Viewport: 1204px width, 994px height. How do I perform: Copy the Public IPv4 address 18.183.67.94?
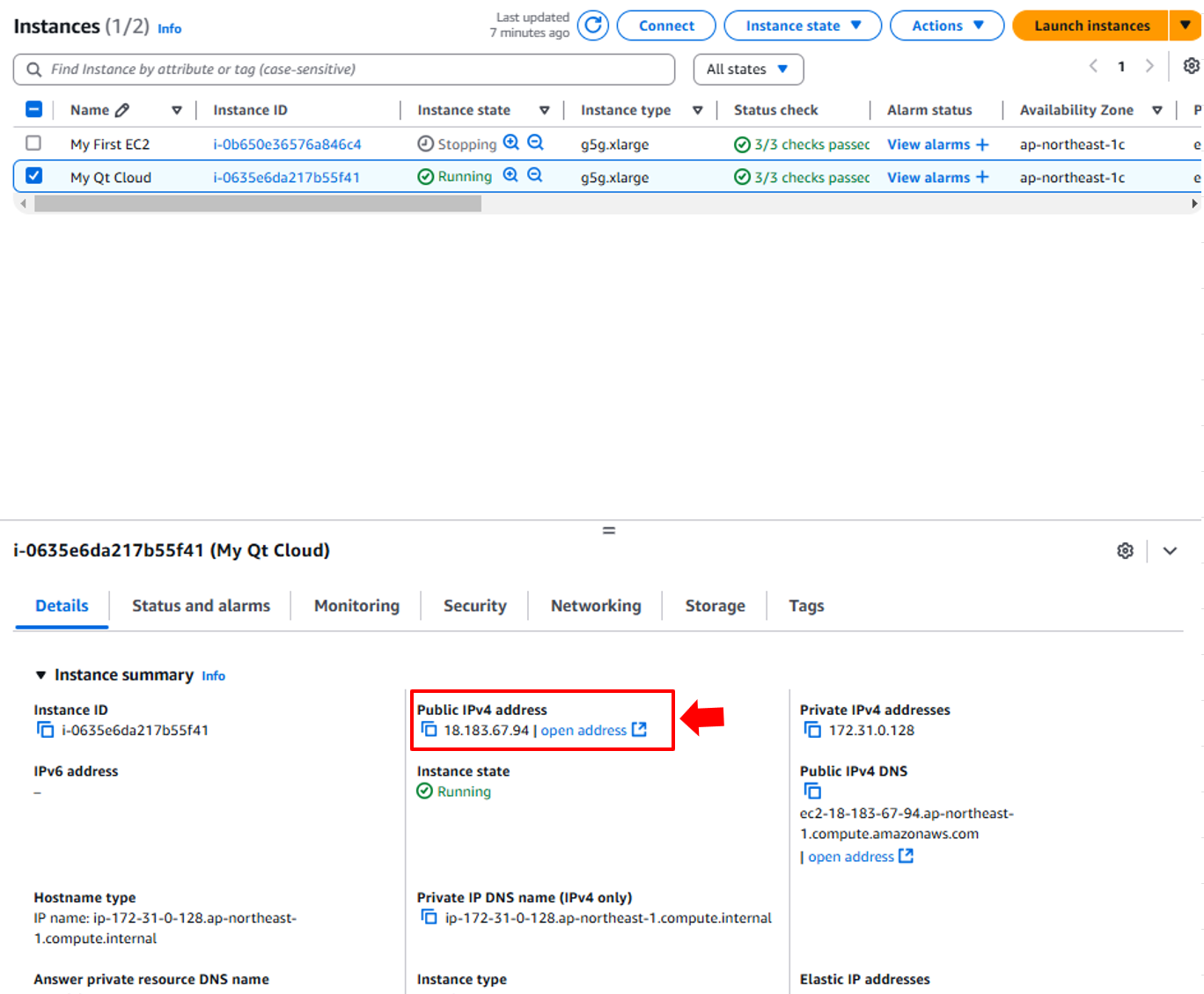429,730
